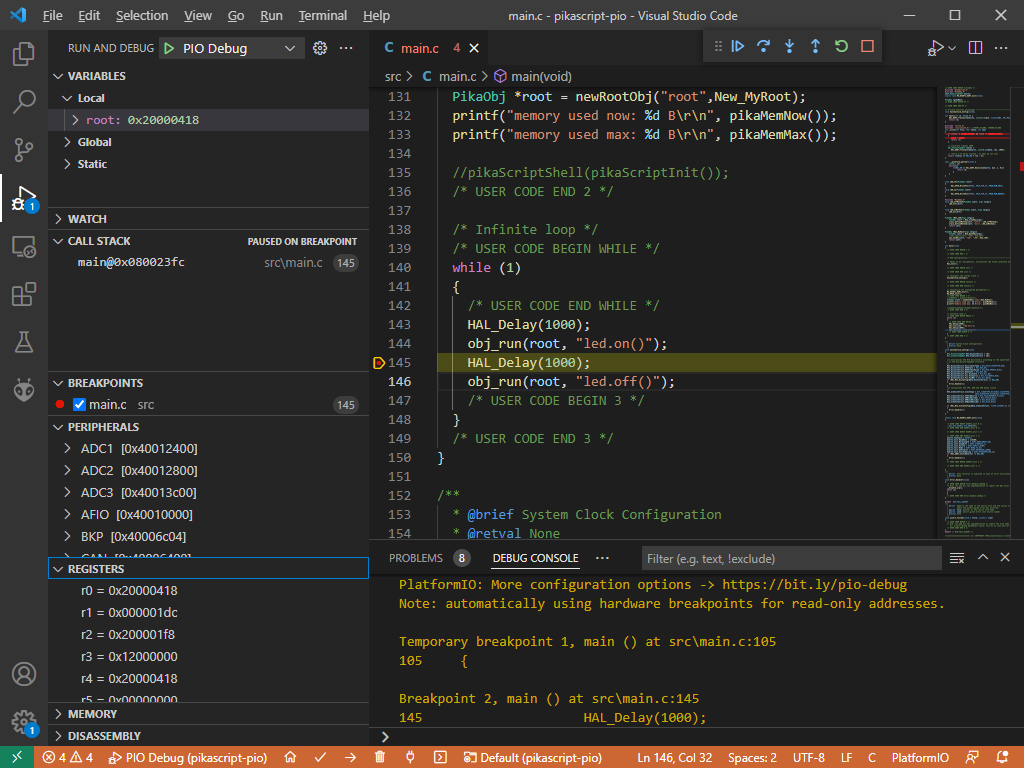The image size is (1024, 768).
Task: Toggle breakpoint marker at line 145
Action: pos(379,363)
